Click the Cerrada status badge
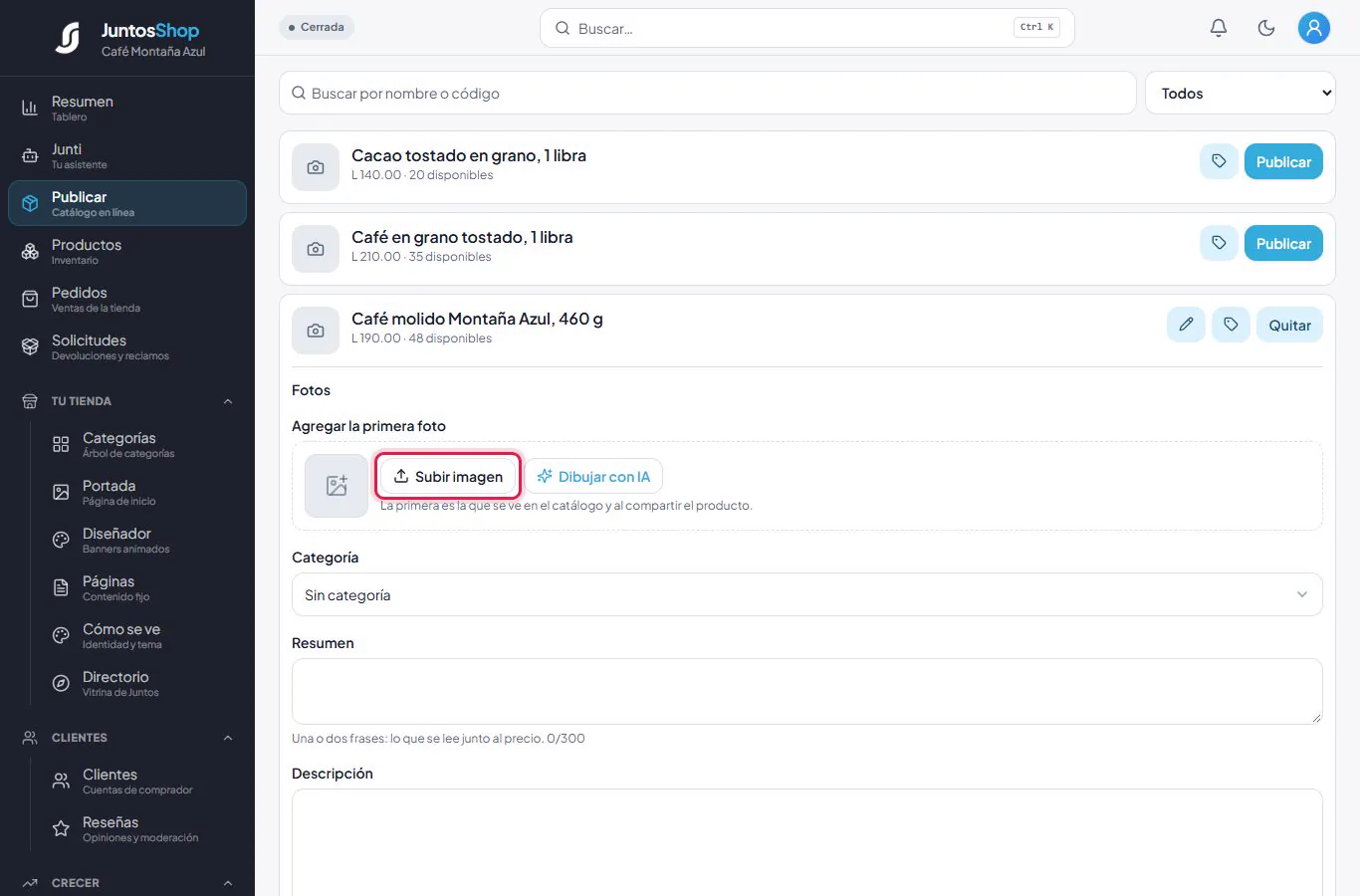The image size is (1360, 896). pyautogui.click(x=317, y=27)
